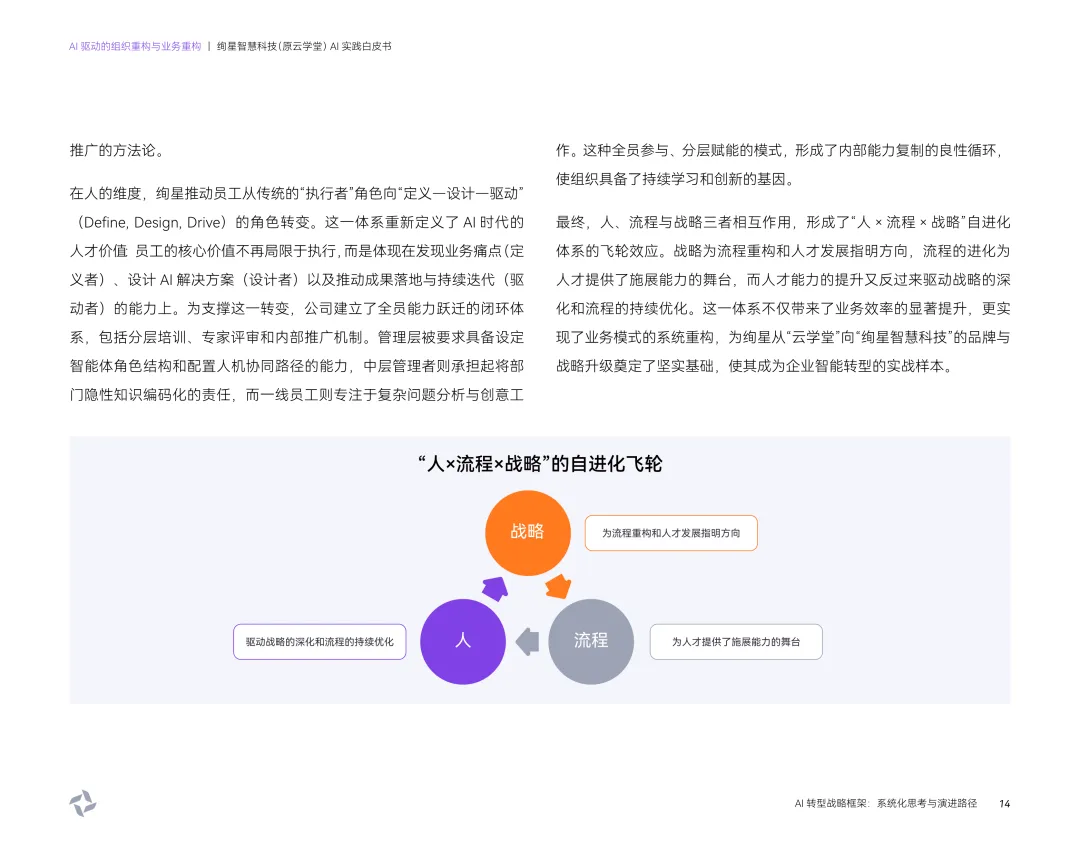Click the footer logo icon

point(83,803)
